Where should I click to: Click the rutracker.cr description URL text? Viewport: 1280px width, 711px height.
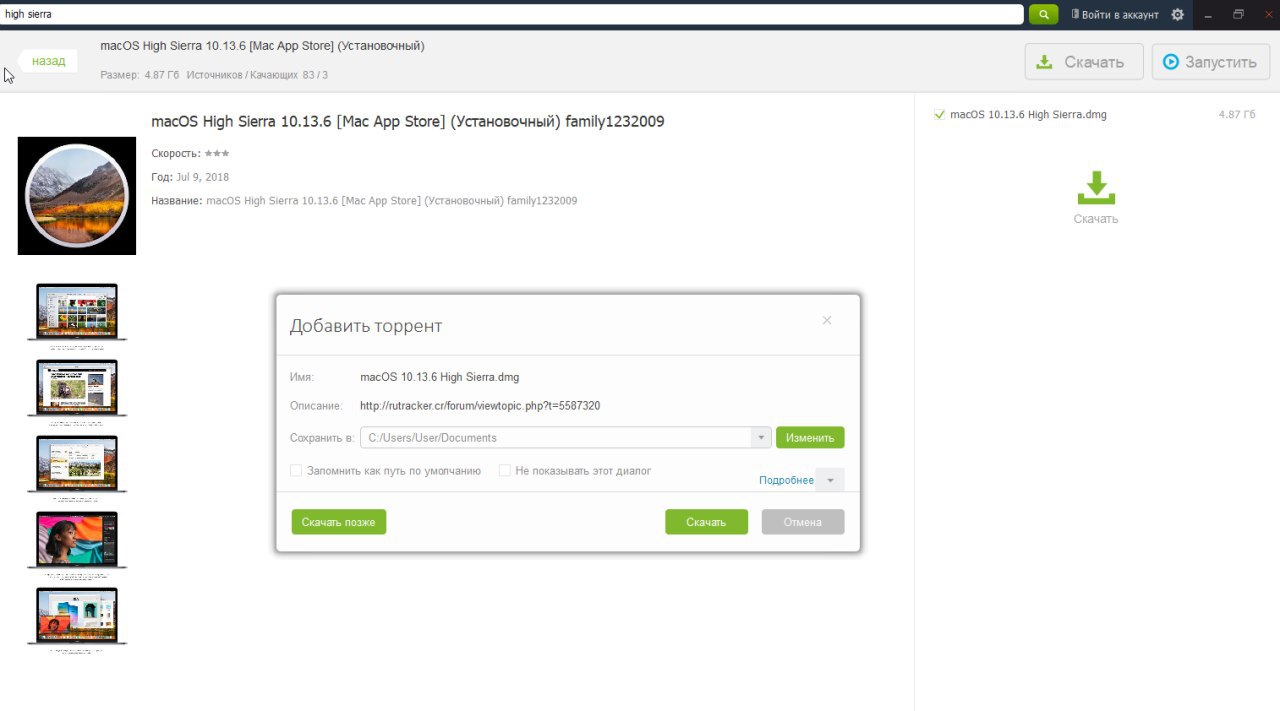[x=480, y=406]
